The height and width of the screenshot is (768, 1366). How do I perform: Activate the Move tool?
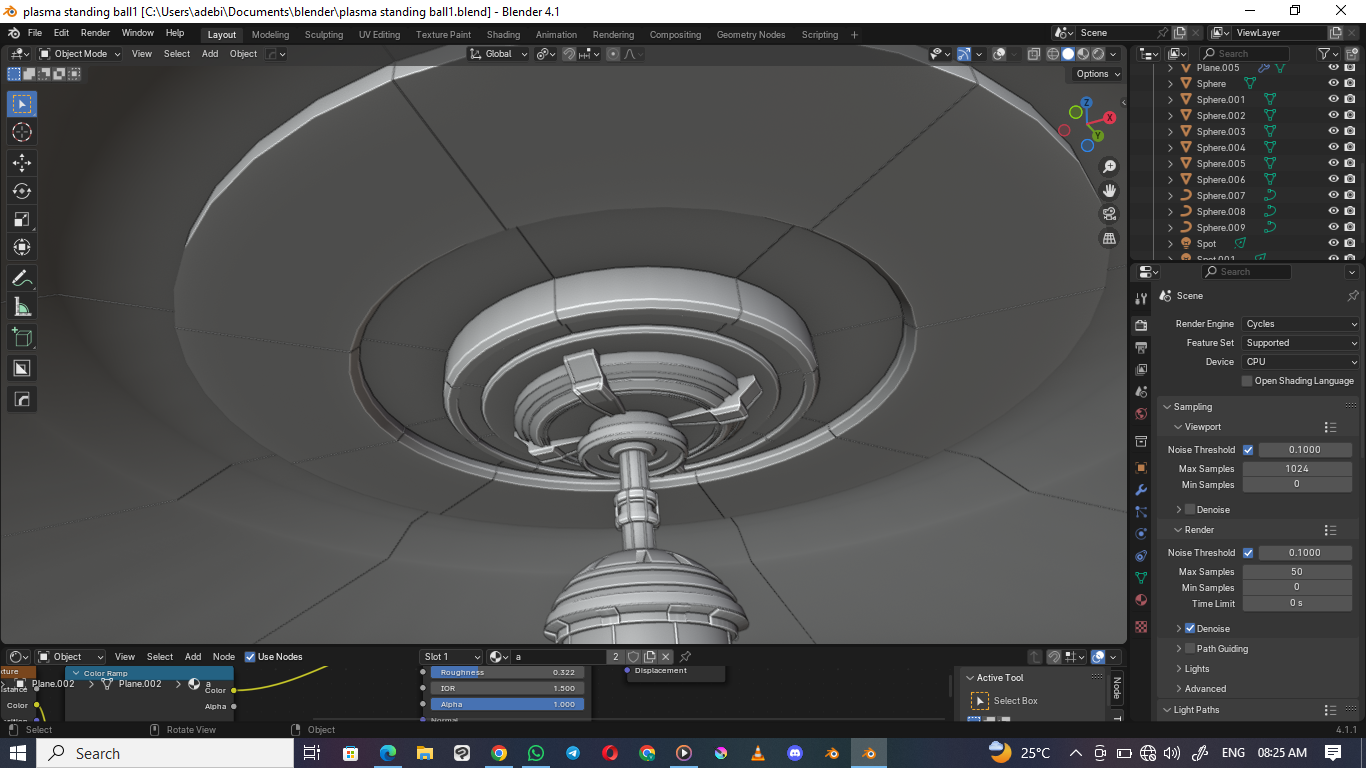[x=22, y=162]
